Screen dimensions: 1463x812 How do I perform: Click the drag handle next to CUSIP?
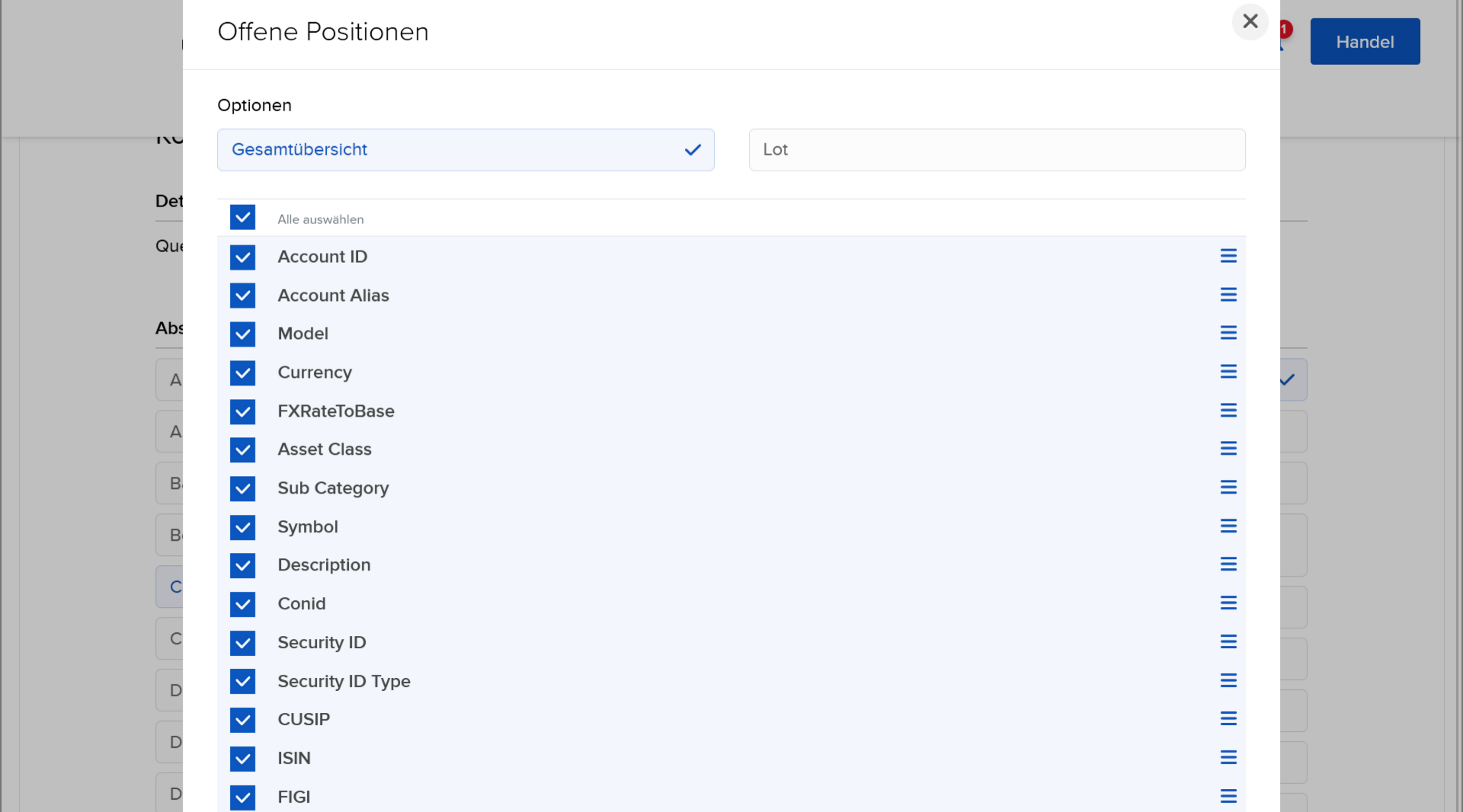click(1228, 719)
